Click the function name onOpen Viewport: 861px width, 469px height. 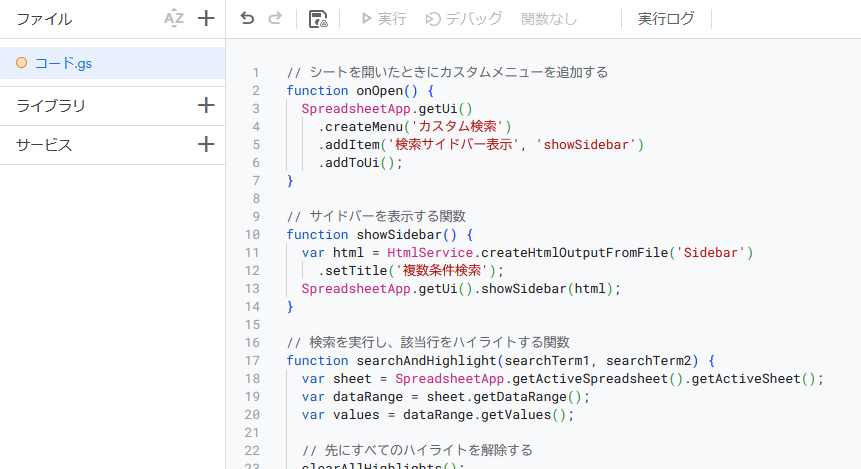pyautogui.click(x=379, y=91)
